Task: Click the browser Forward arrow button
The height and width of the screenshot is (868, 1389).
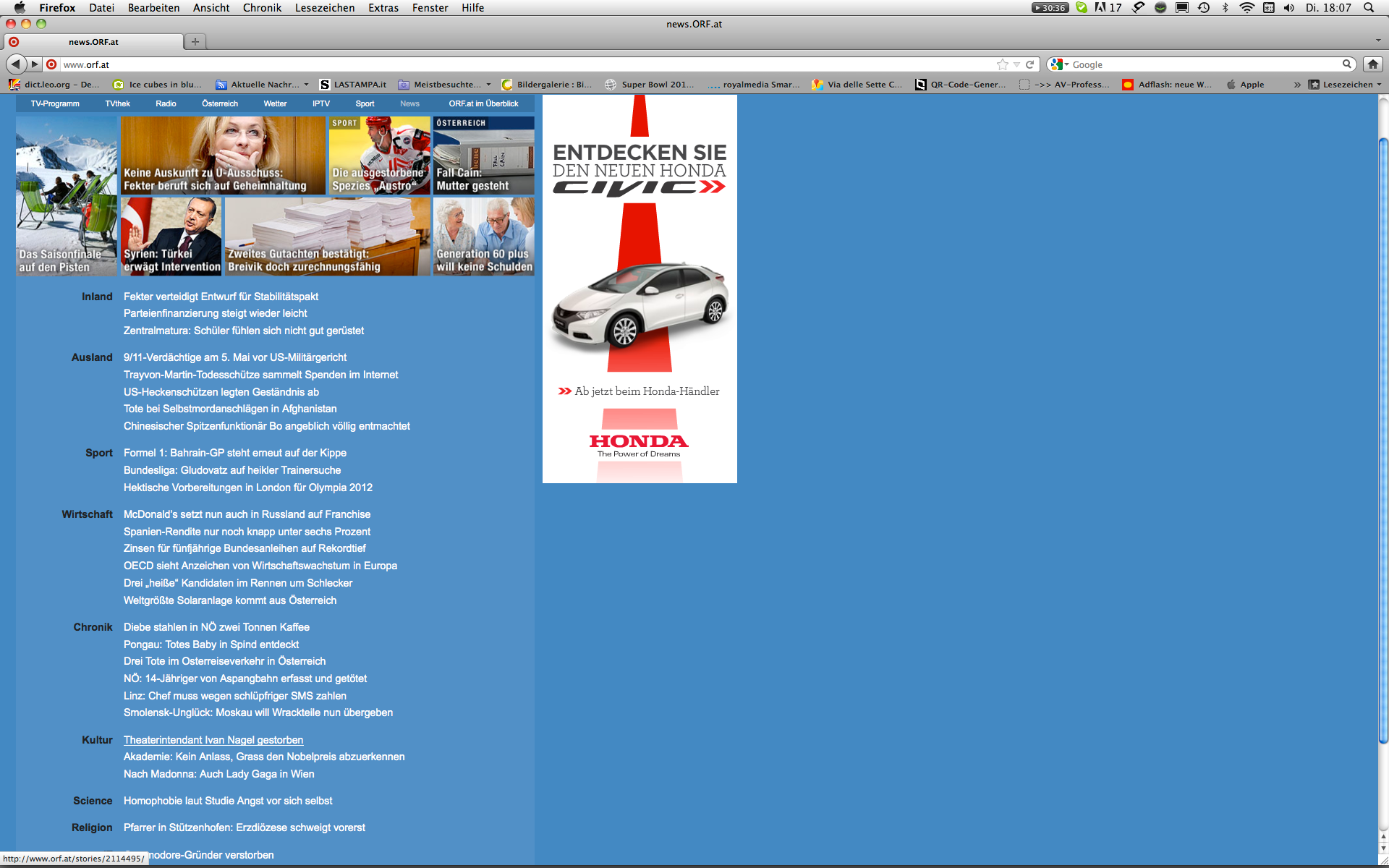Action: 34,64
